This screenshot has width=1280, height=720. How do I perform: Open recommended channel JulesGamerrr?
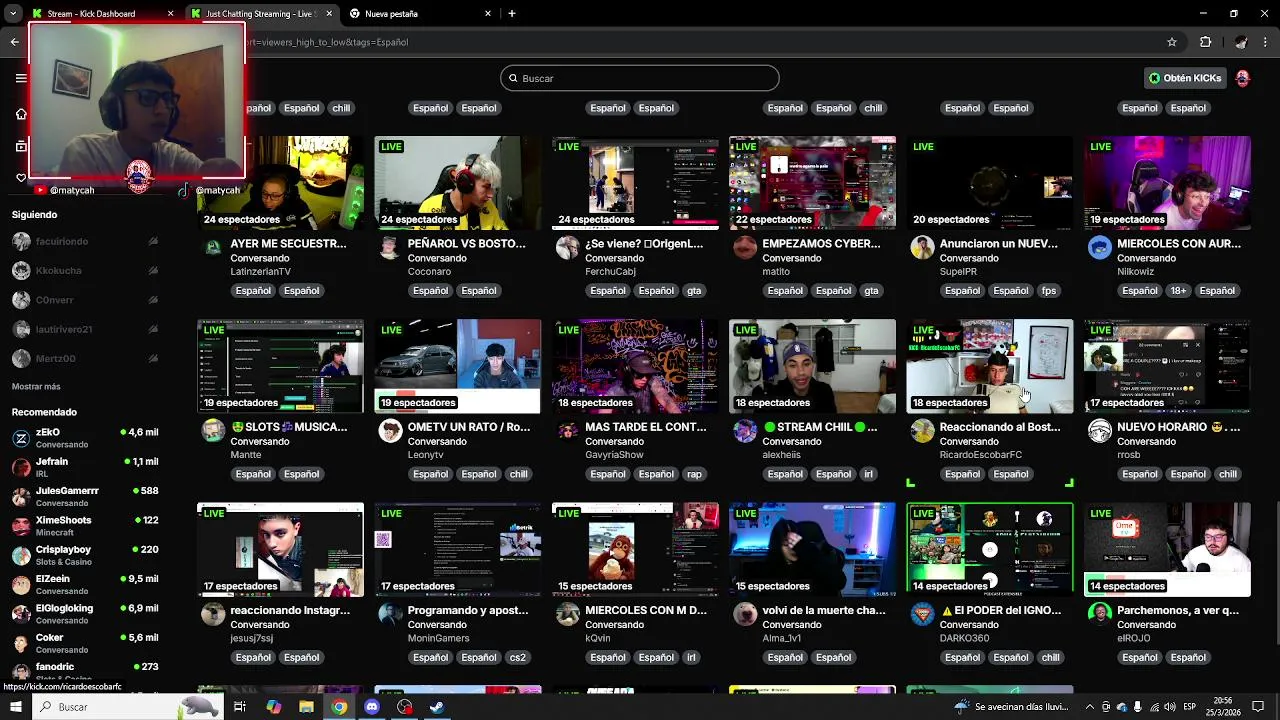coord(85,496)
